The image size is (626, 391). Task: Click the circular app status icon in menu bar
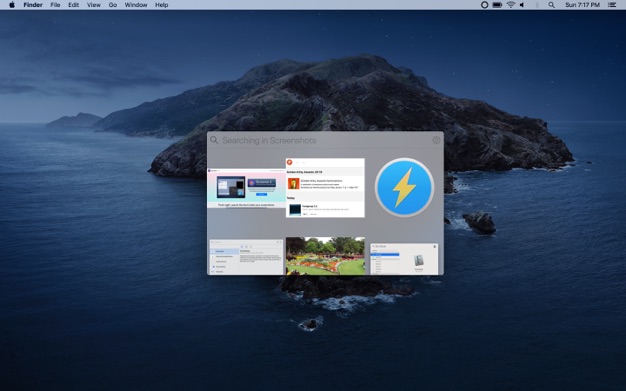tap(484, 5)
